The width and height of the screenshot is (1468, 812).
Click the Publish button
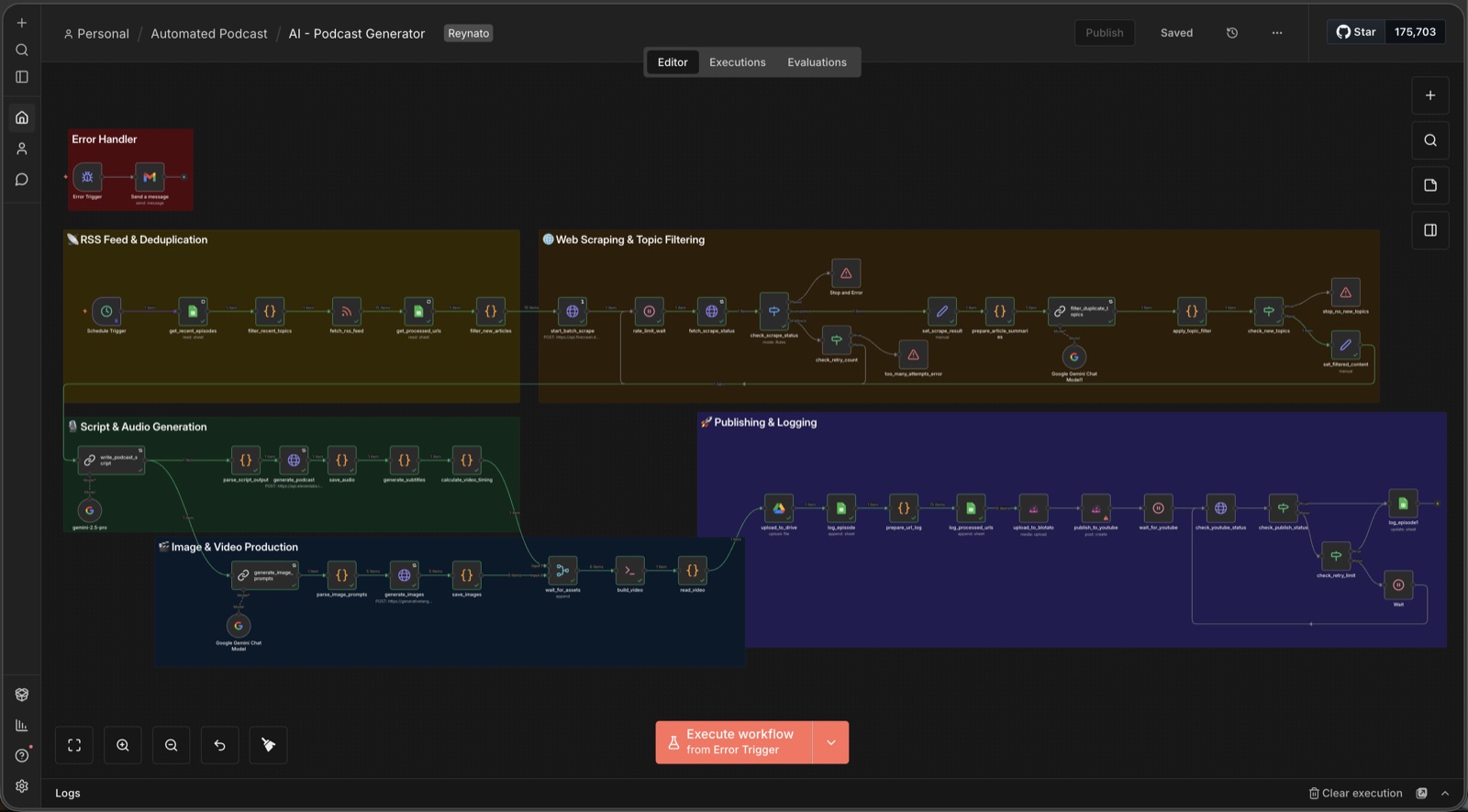[x=1105, y=33]
